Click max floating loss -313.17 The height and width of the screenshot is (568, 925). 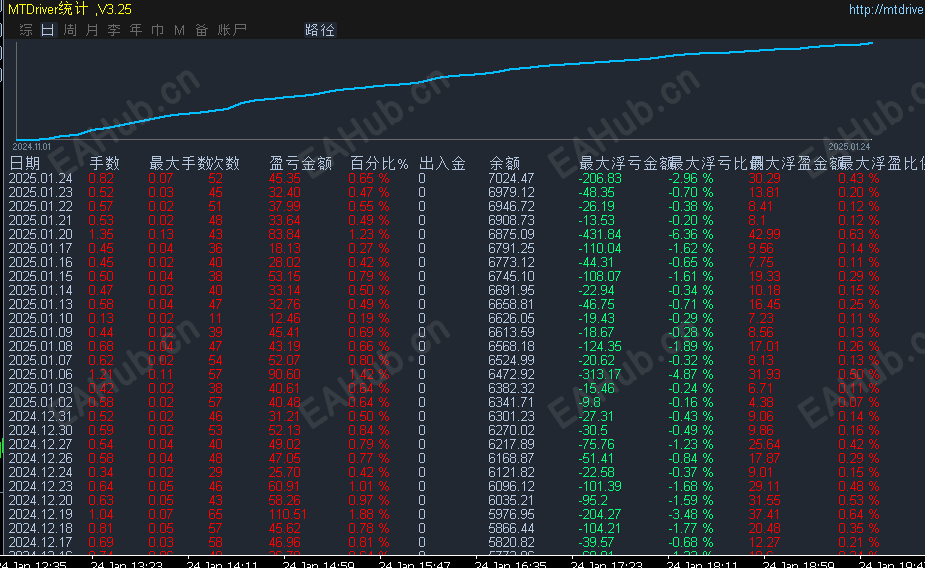(600, 375)
